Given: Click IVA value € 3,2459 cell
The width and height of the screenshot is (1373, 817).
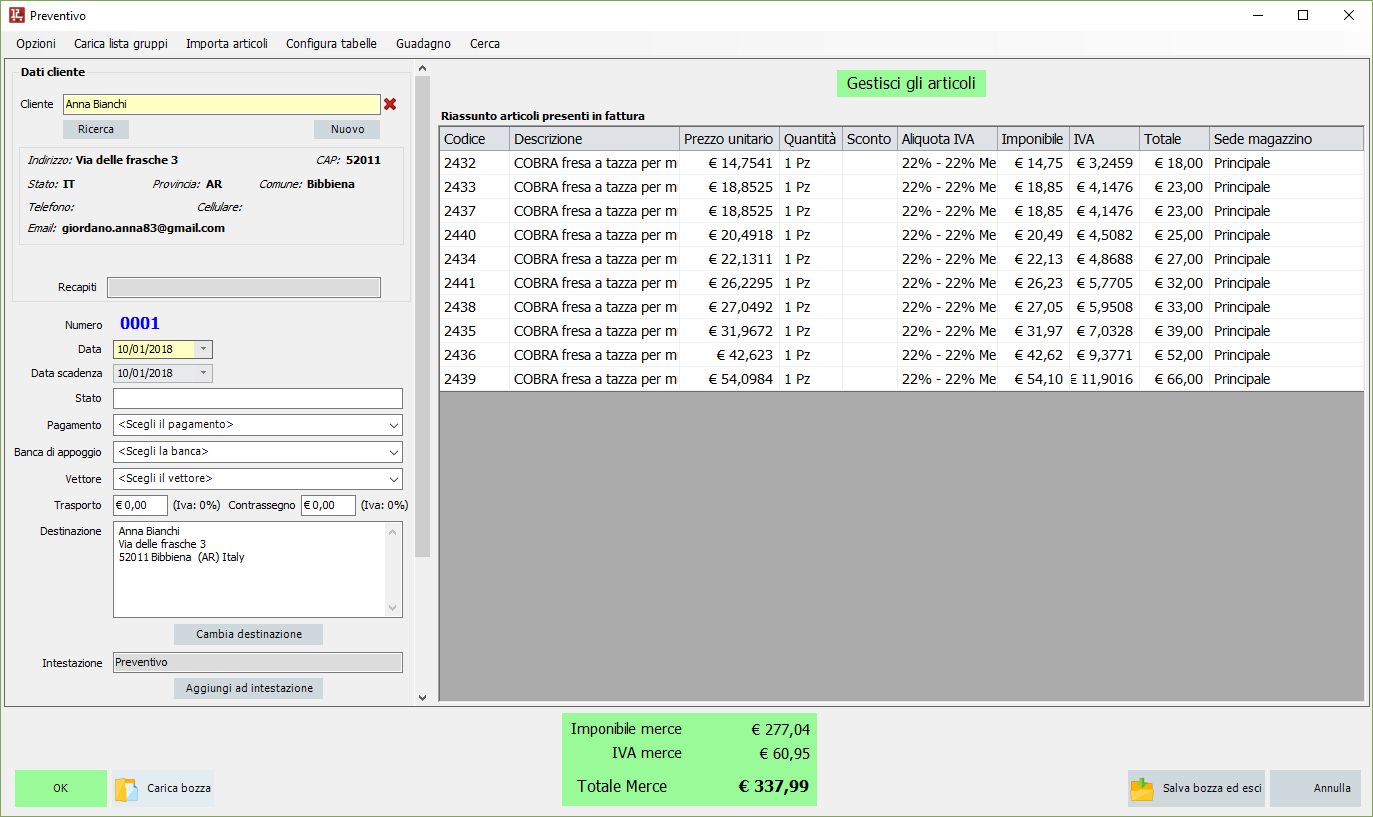Looking at the screenshot, I should pos(1104,163).
